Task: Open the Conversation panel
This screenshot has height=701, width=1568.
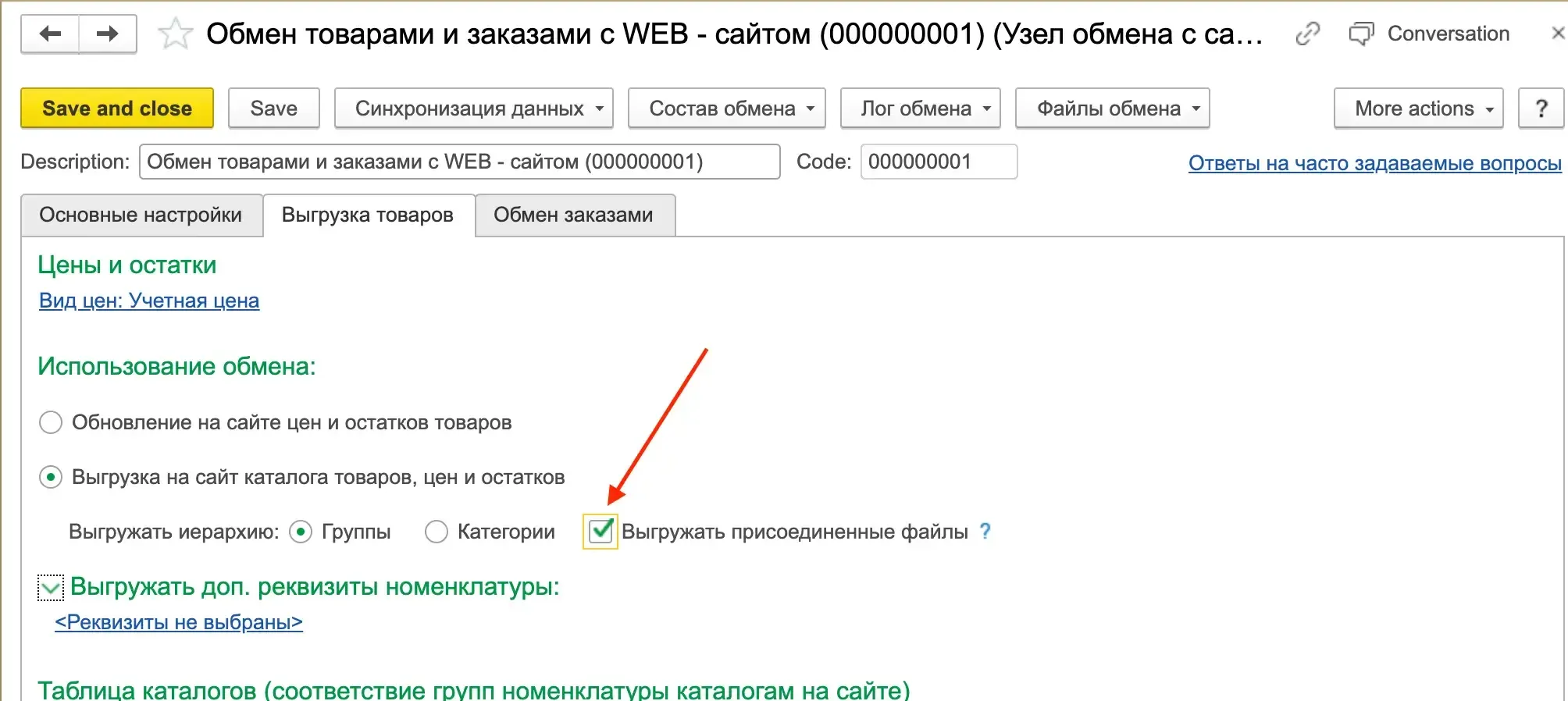Action: (1429, 34)
